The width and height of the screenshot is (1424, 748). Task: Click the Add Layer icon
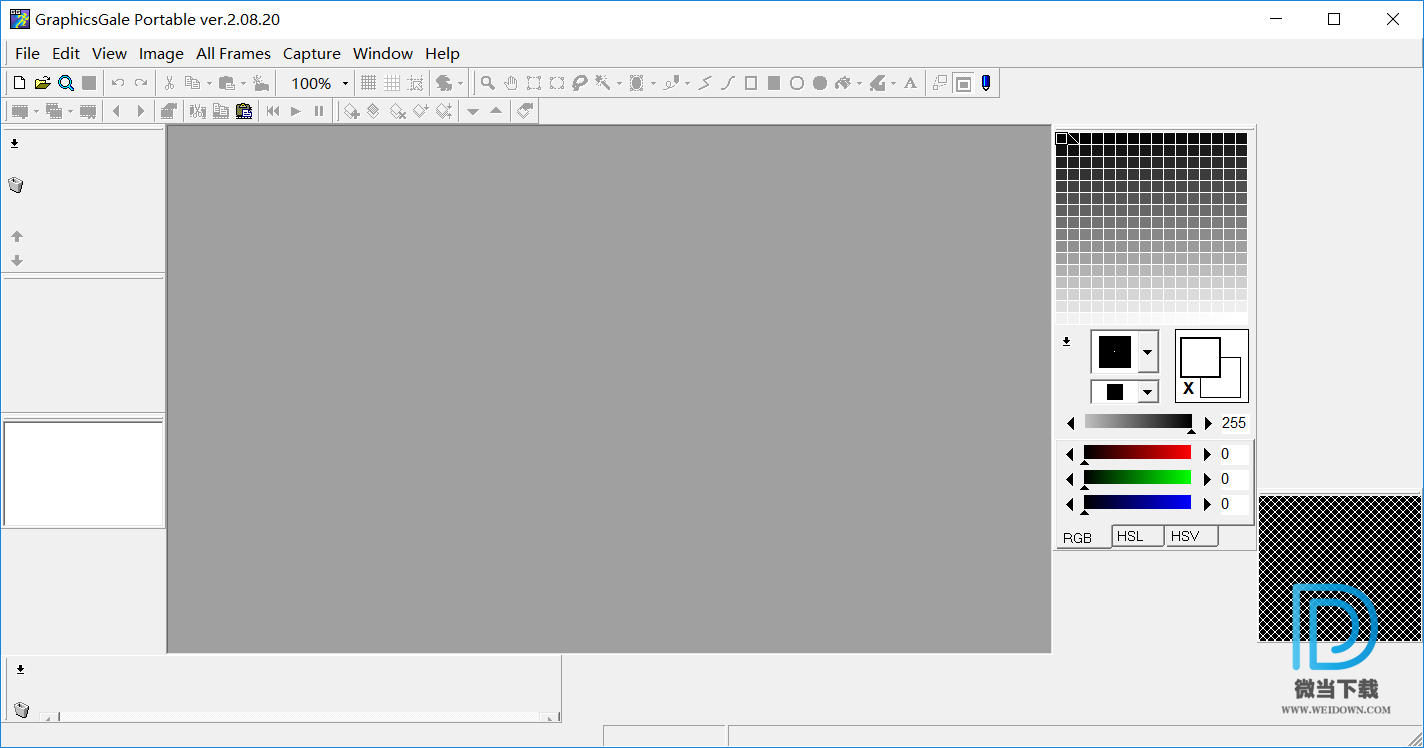pyautogui.click(x=352, y=111)
